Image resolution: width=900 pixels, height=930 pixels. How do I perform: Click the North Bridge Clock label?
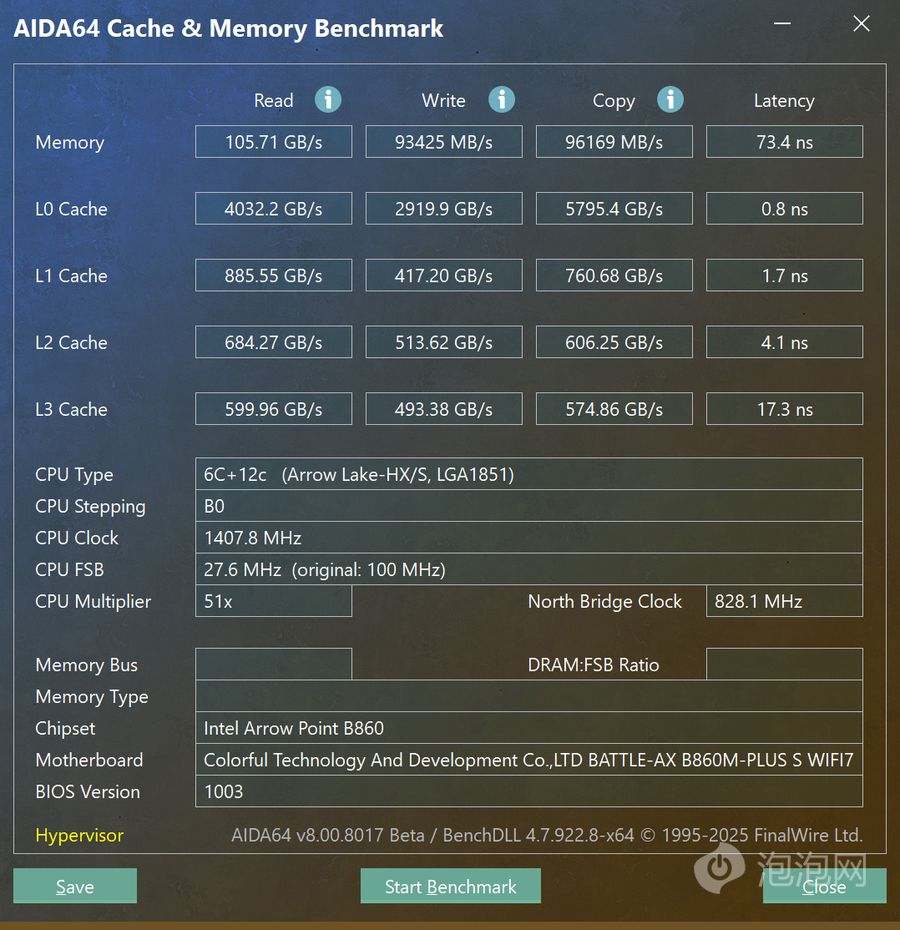click(x=605, y=601)
